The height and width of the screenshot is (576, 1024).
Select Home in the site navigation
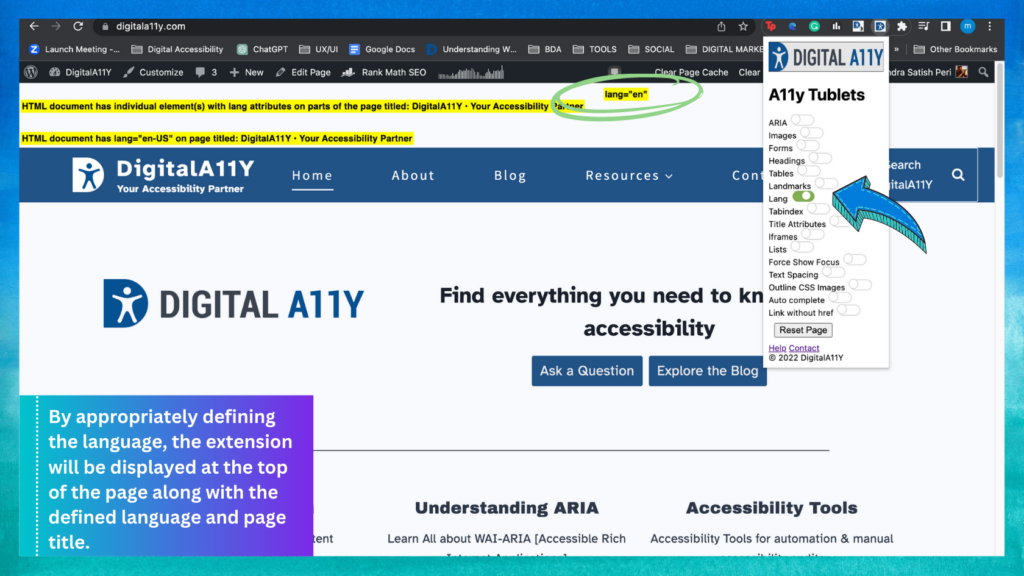312,175
